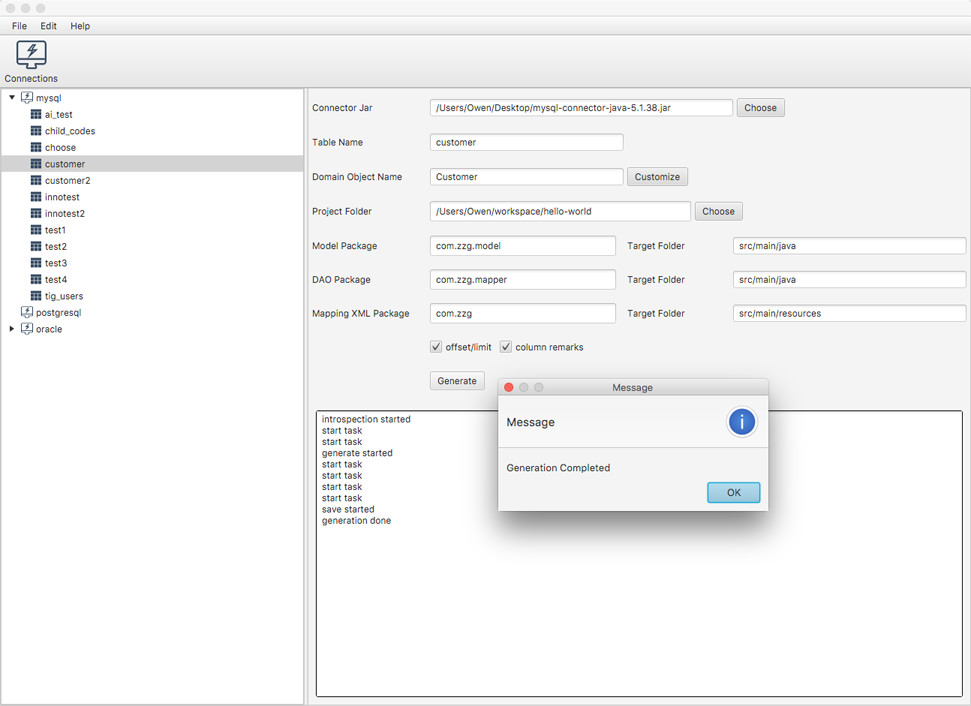This screenshot has height=706, width=971.
Task: Toggle the column remarks checkbox
Action: pos(506,347)
